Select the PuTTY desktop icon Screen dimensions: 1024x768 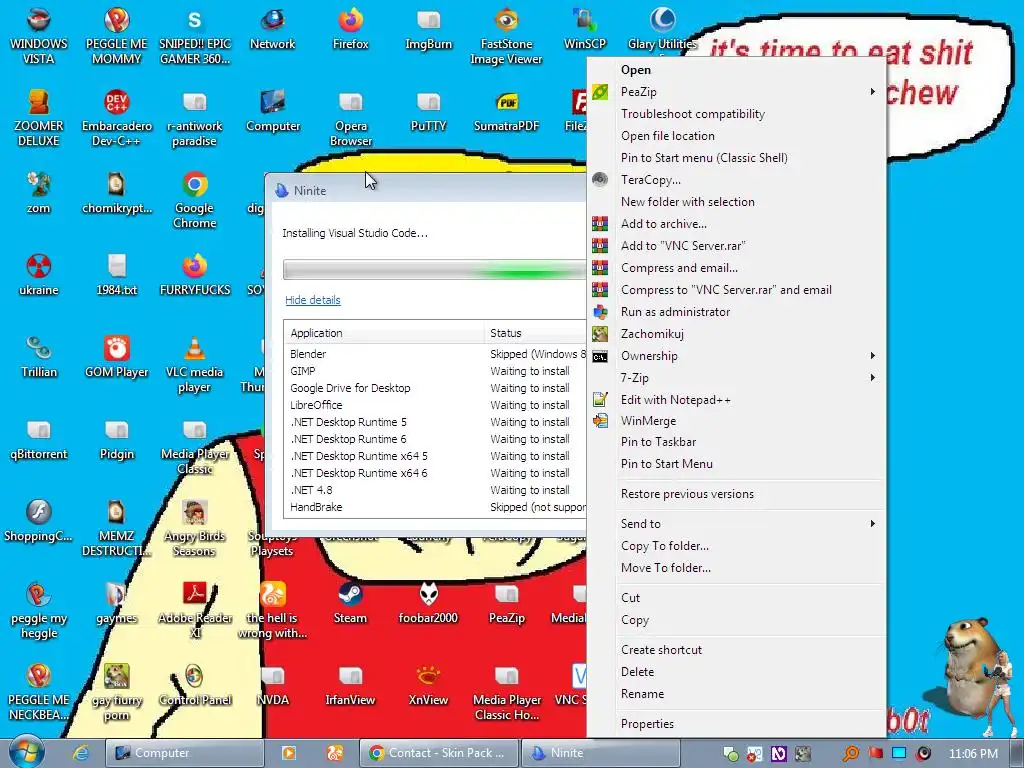click(428, 110)
